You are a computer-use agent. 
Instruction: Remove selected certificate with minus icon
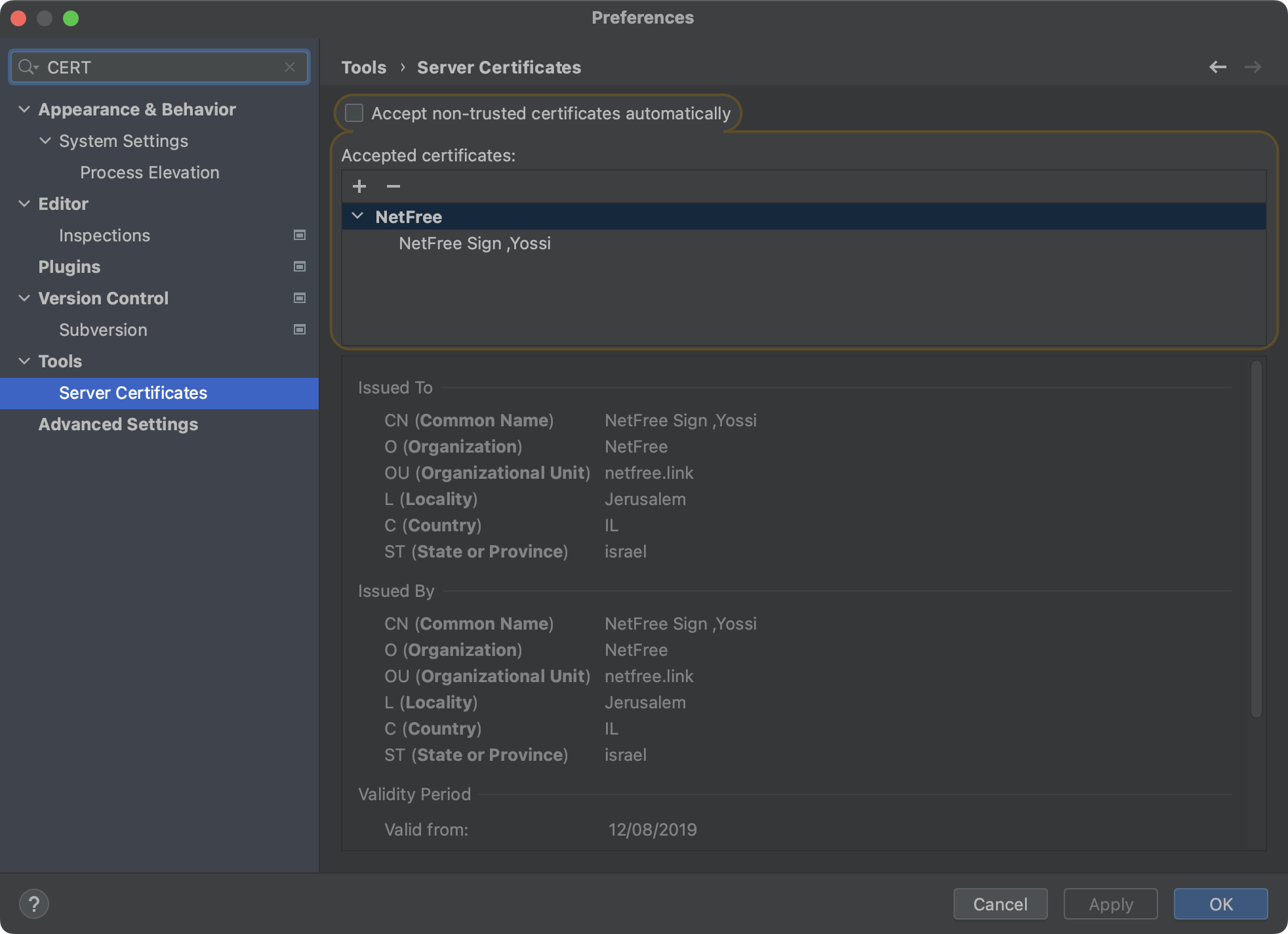tap(393, 186)
